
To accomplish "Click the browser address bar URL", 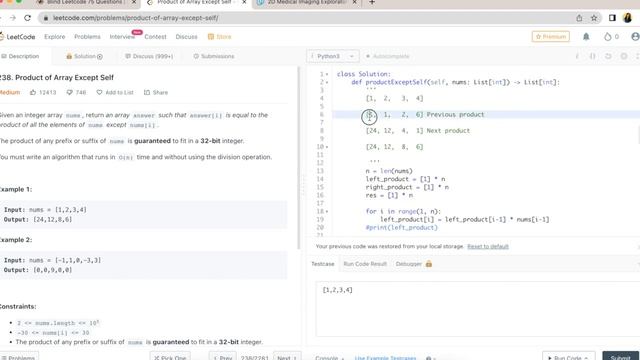I will (x=136, y=18).
